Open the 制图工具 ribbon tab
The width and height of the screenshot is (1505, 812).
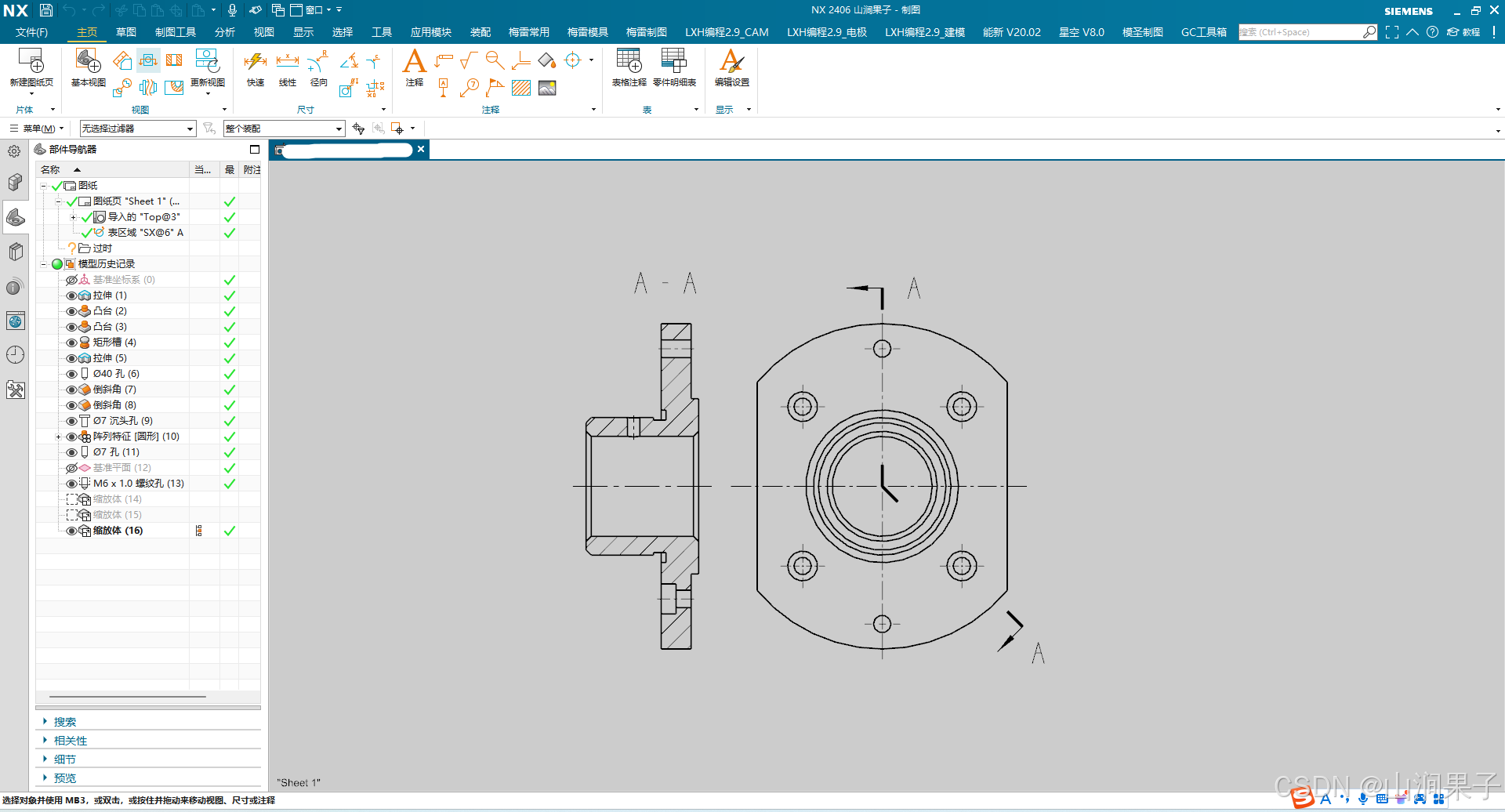[x=176, y=32]
